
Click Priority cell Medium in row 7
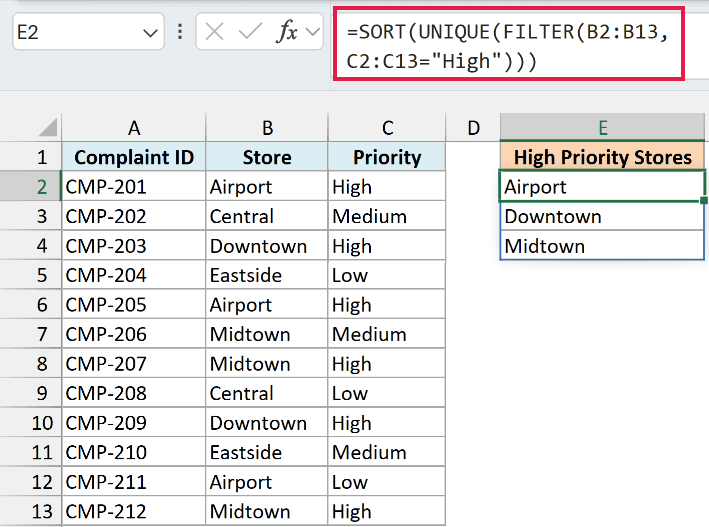[x=387, y=334]
